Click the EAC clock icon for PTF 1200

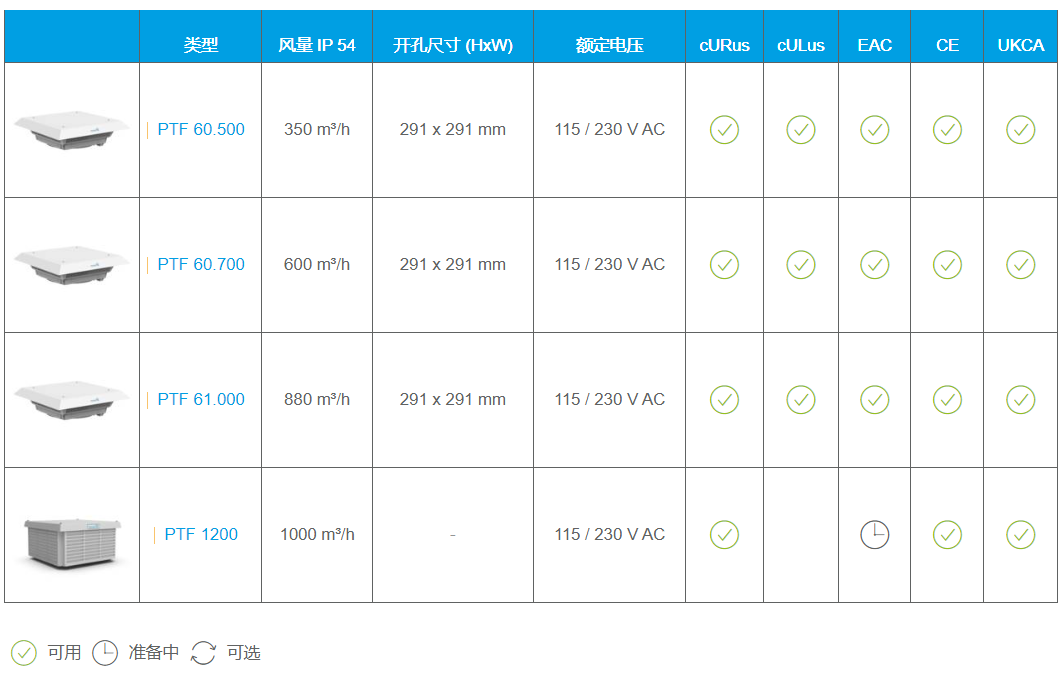pos(875,535)
